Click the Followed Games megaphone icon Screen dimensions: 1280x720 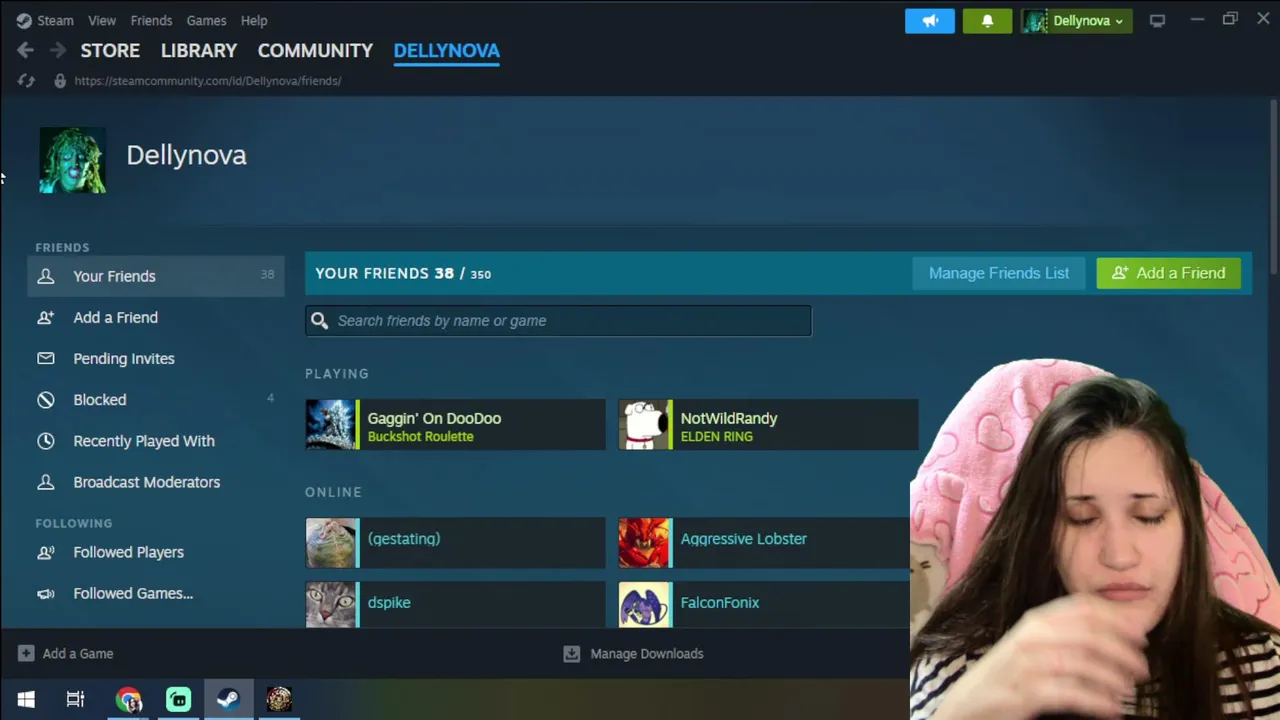(46, 593)
